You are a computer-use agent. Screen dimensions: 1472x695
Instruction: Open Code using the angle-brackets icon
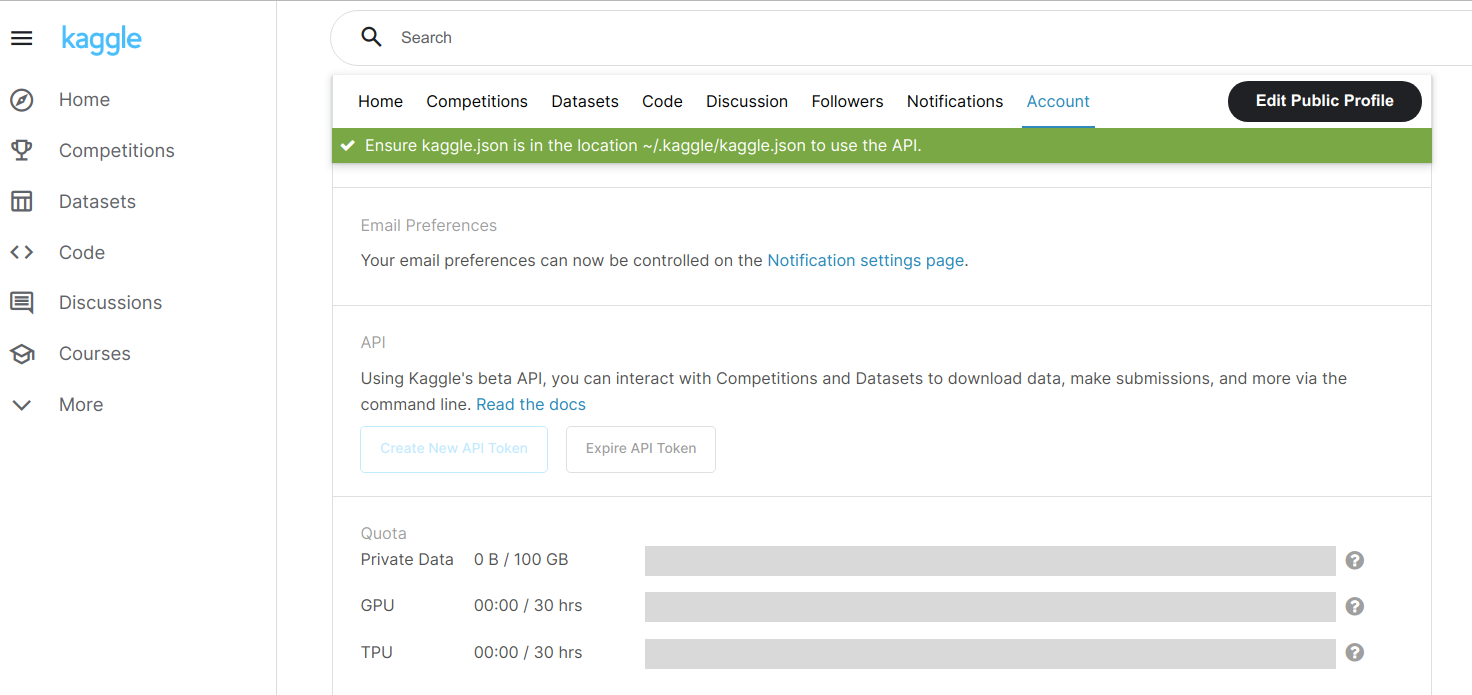pos(22,252)
